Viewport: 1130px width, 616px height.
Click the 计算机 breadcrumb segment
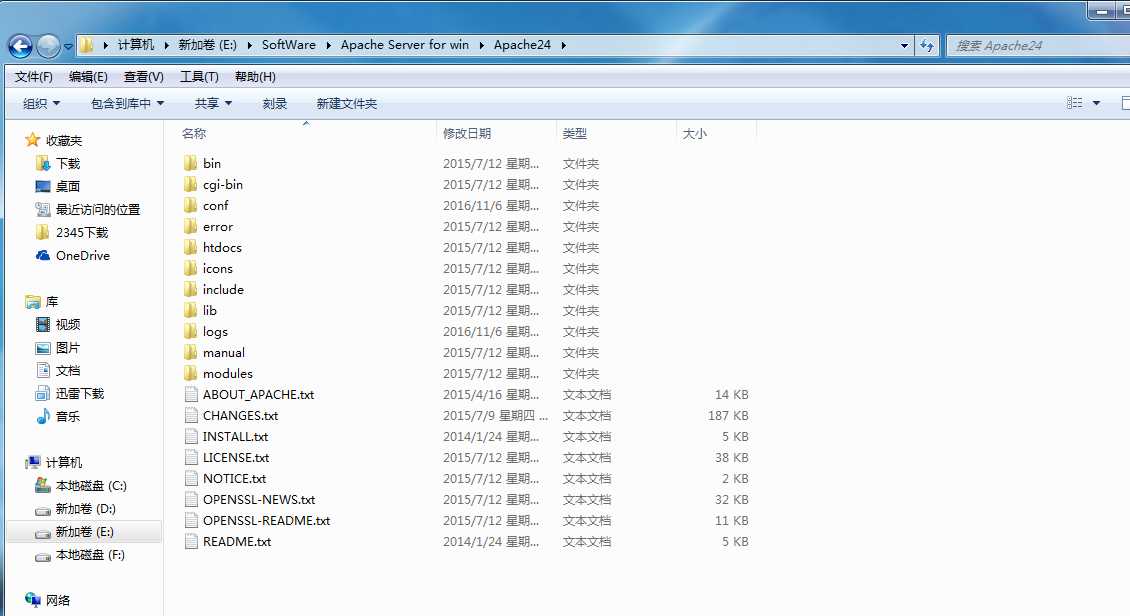pos(136,45)
